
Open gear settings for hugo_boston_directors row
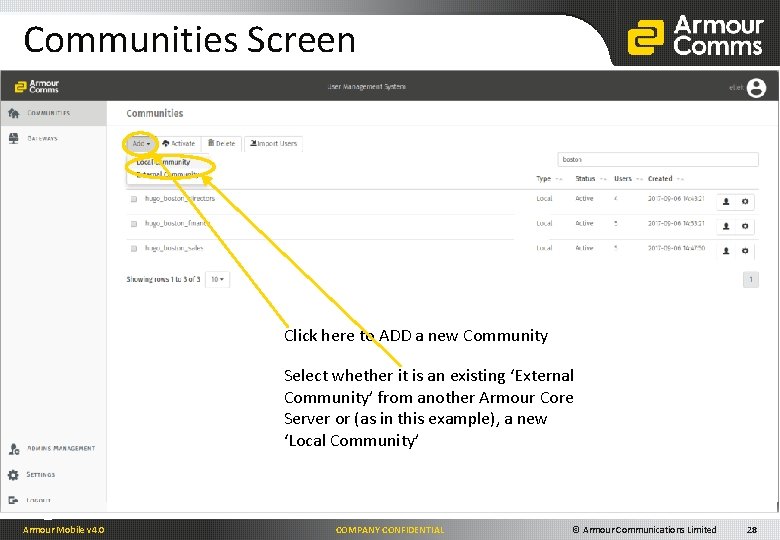[745, 201]
